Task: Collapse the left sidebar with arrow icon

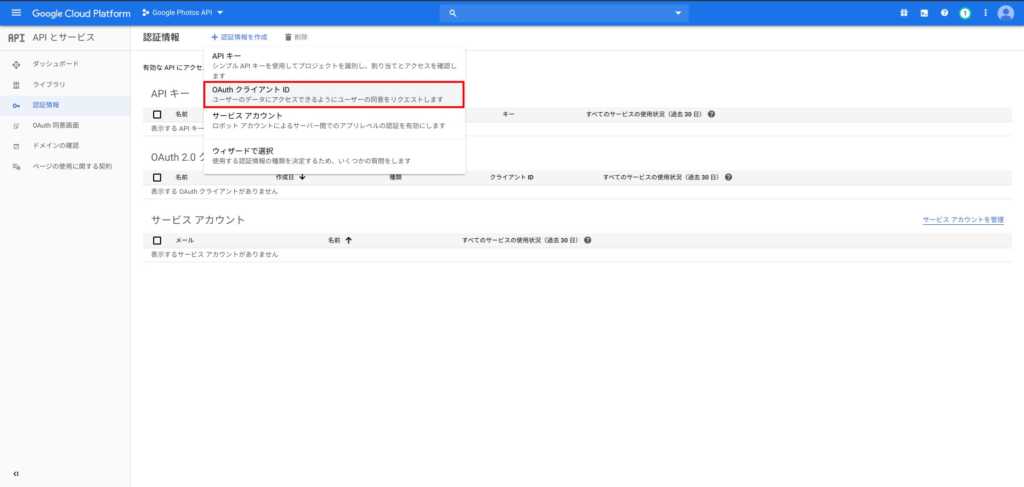Action: pyautogui.click(x=16, y=472)
